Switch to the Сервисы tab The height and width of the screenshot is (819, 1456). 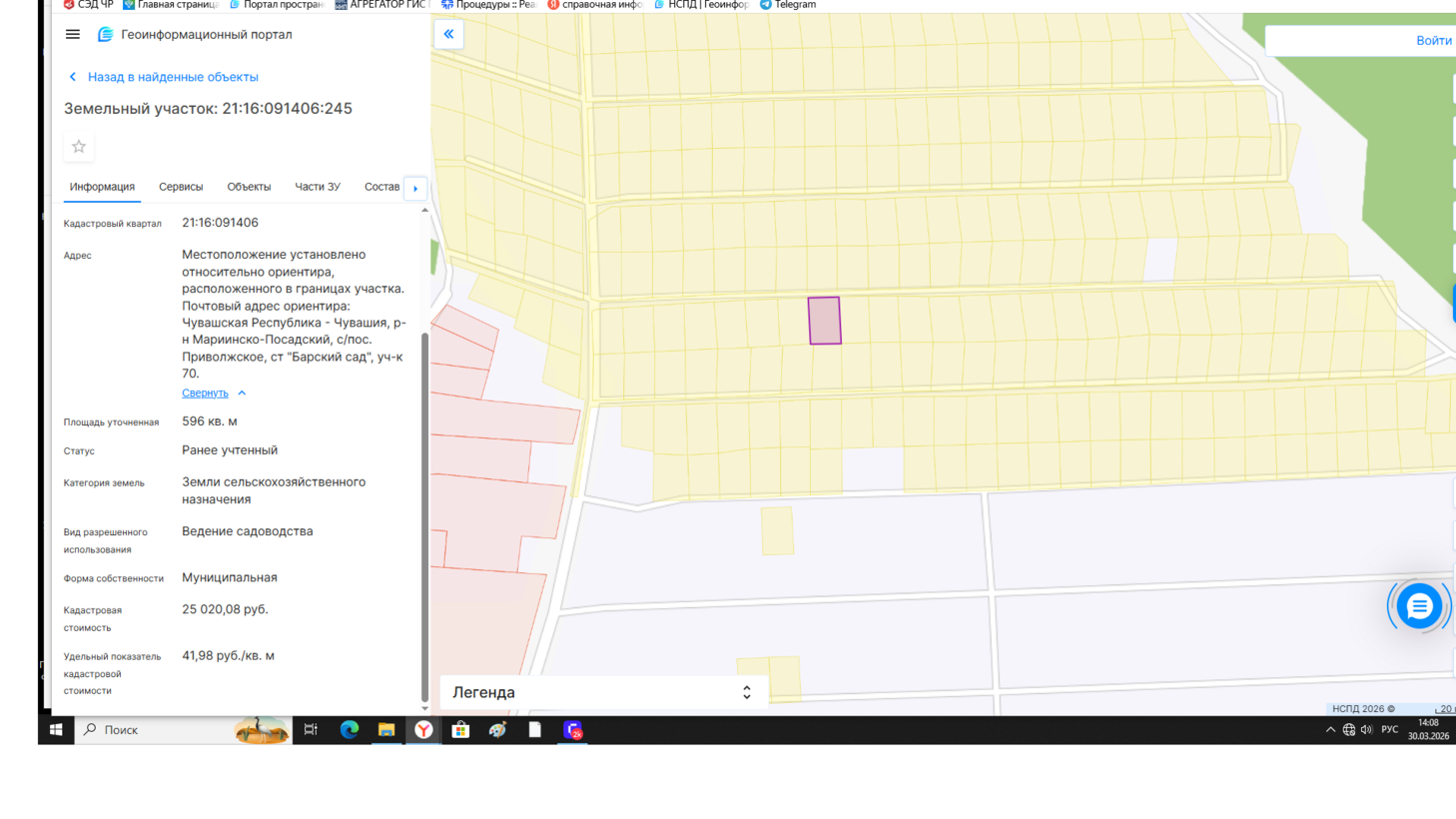pyautogui.click(x=181, y=187)
